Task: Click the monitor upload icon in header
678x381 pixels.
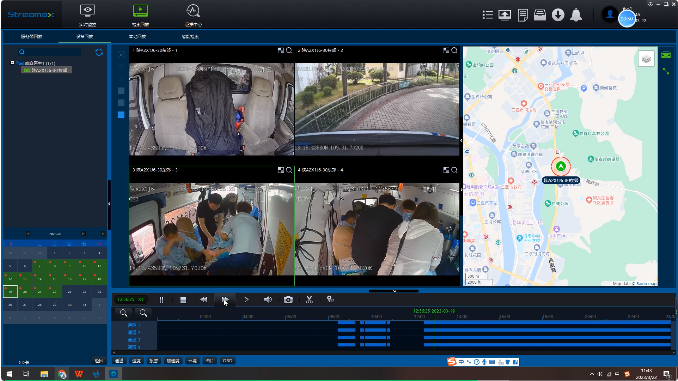Action: pyautogui.click(x=505, y=15)
